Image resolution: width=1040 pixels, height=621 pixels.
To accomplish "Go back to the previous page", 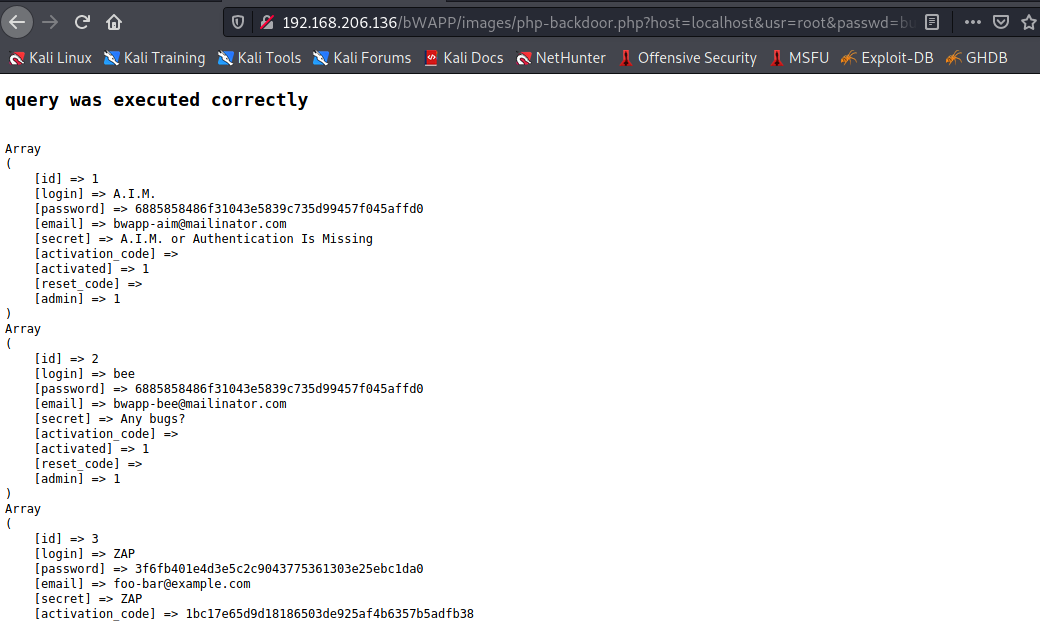I will 17,23.
